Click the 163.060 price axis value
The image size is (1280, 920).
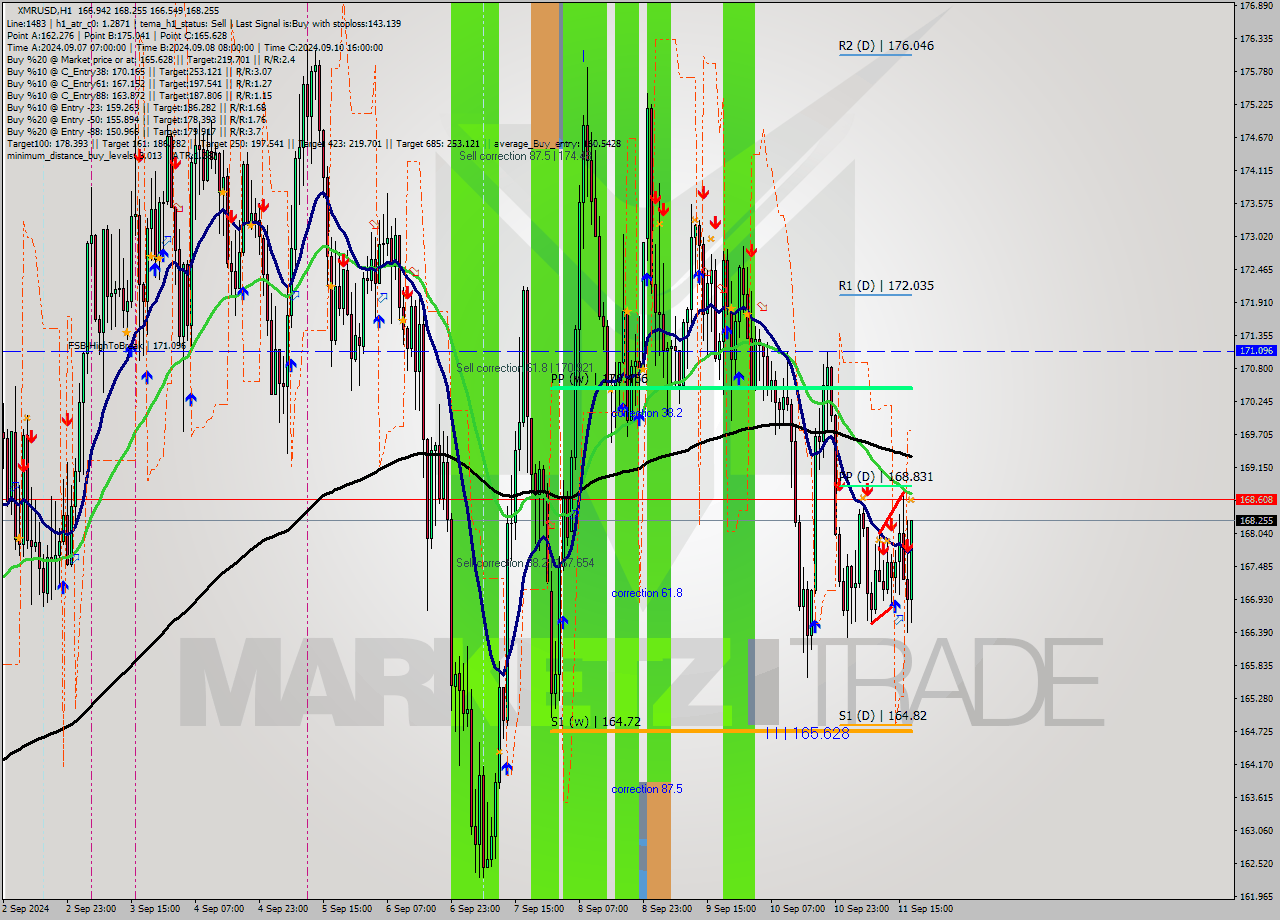point(1255,831)
